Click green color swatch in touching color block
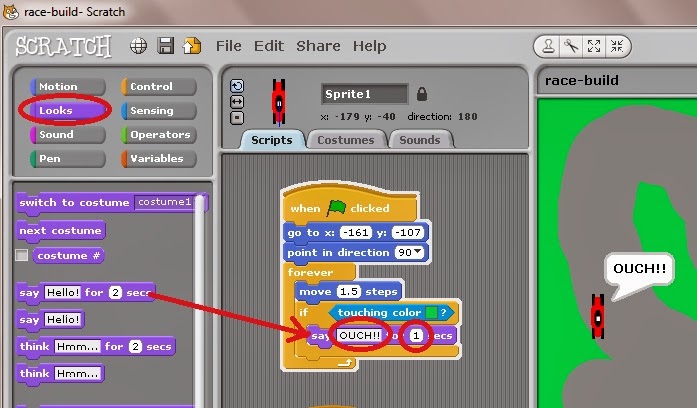This screenshot has height=408, width=697. point(431,312)
